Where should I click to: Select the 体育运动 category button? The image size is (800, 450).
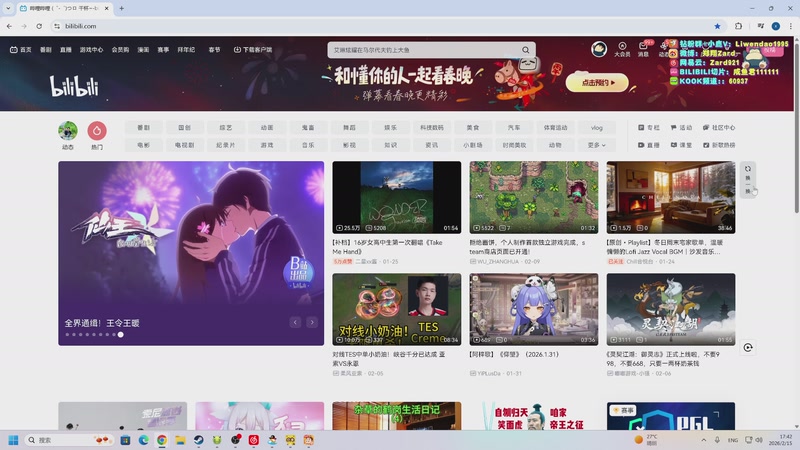pos(555,128)
